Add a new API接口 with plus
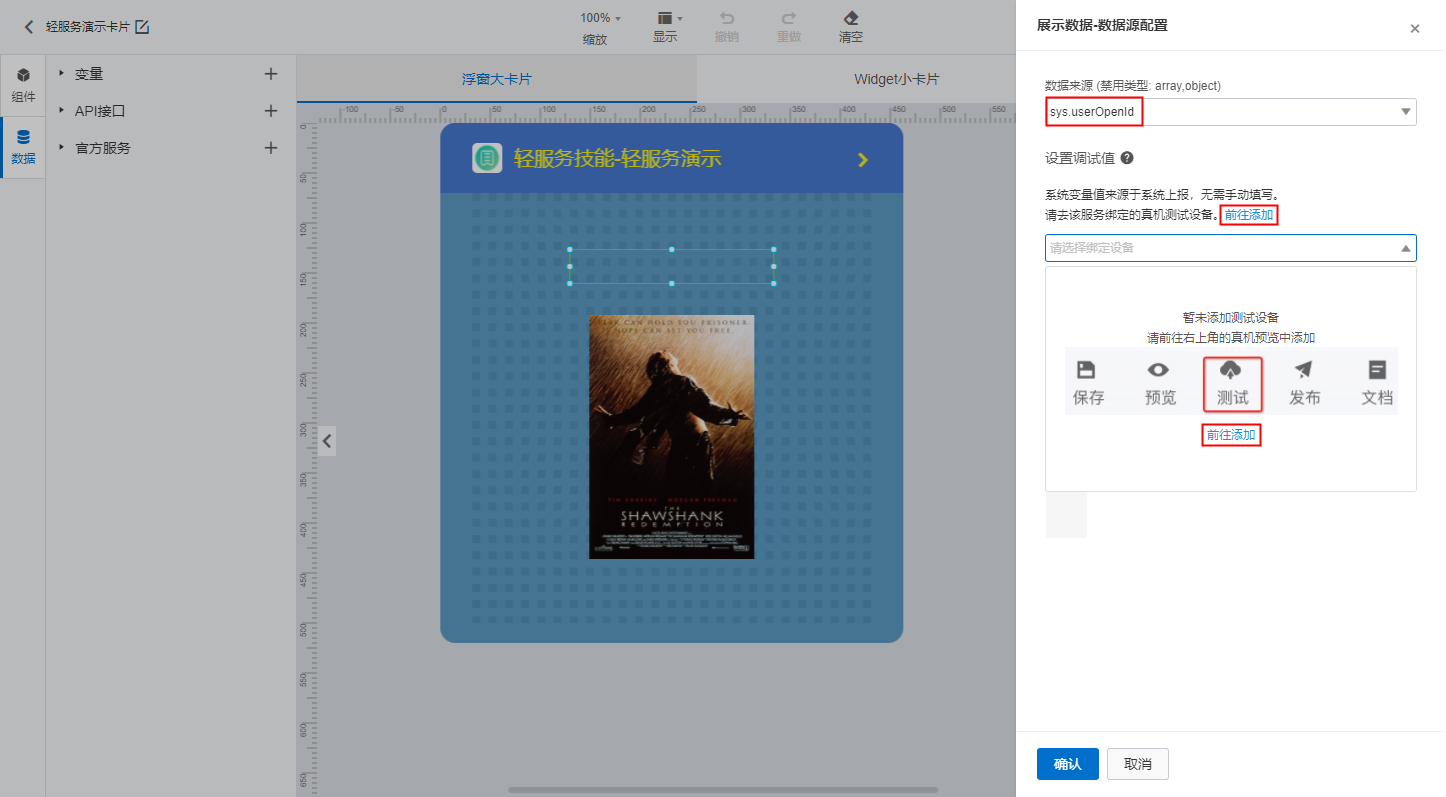Image resolution: width=1446 pixels, height=797 pixels. [270, 111]
